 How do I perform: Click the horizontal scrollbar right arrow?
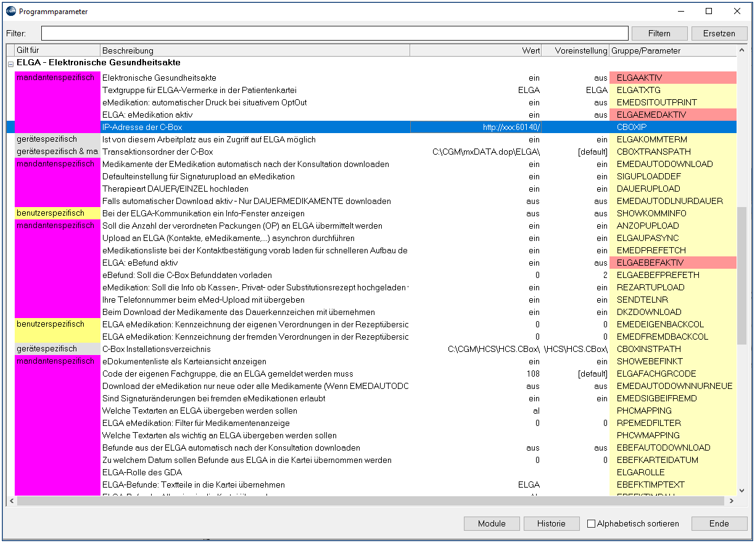click(x=731, y=501)
